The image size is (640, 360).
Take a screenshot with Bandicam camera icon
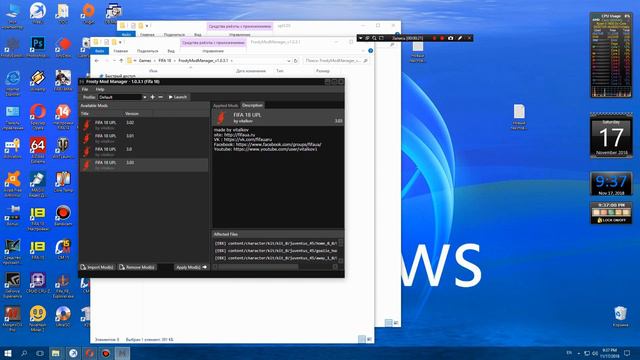[x=450, y=38]
